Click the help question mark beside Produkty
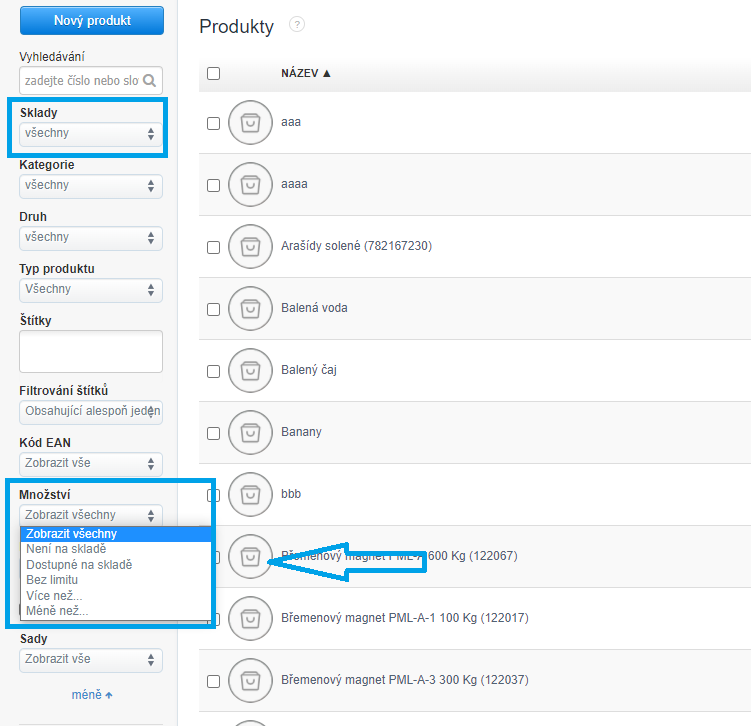751x726 pixels. click(x=297, y=25)
